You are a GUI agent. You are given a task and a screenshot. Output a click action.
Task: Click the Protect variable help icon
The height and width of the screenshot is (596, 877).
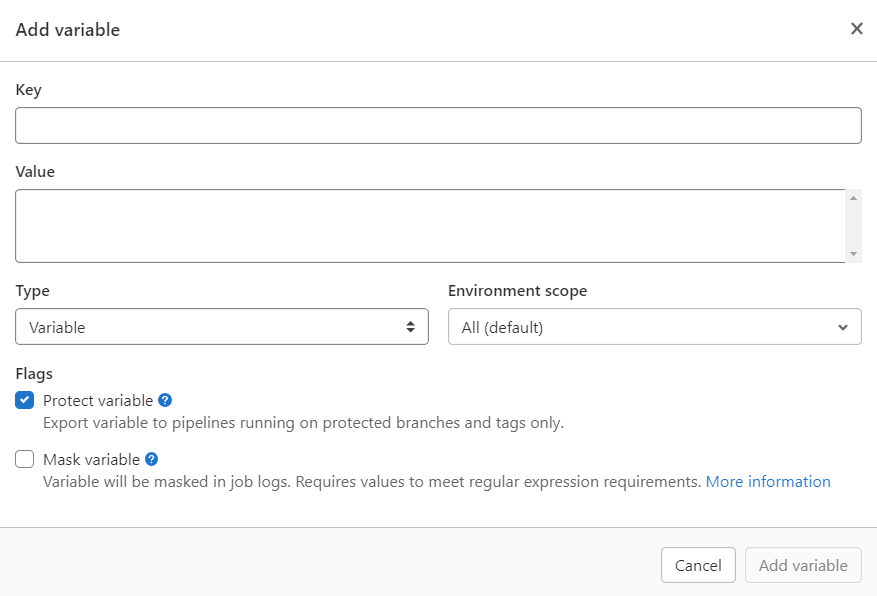click(x=166, y=400)
